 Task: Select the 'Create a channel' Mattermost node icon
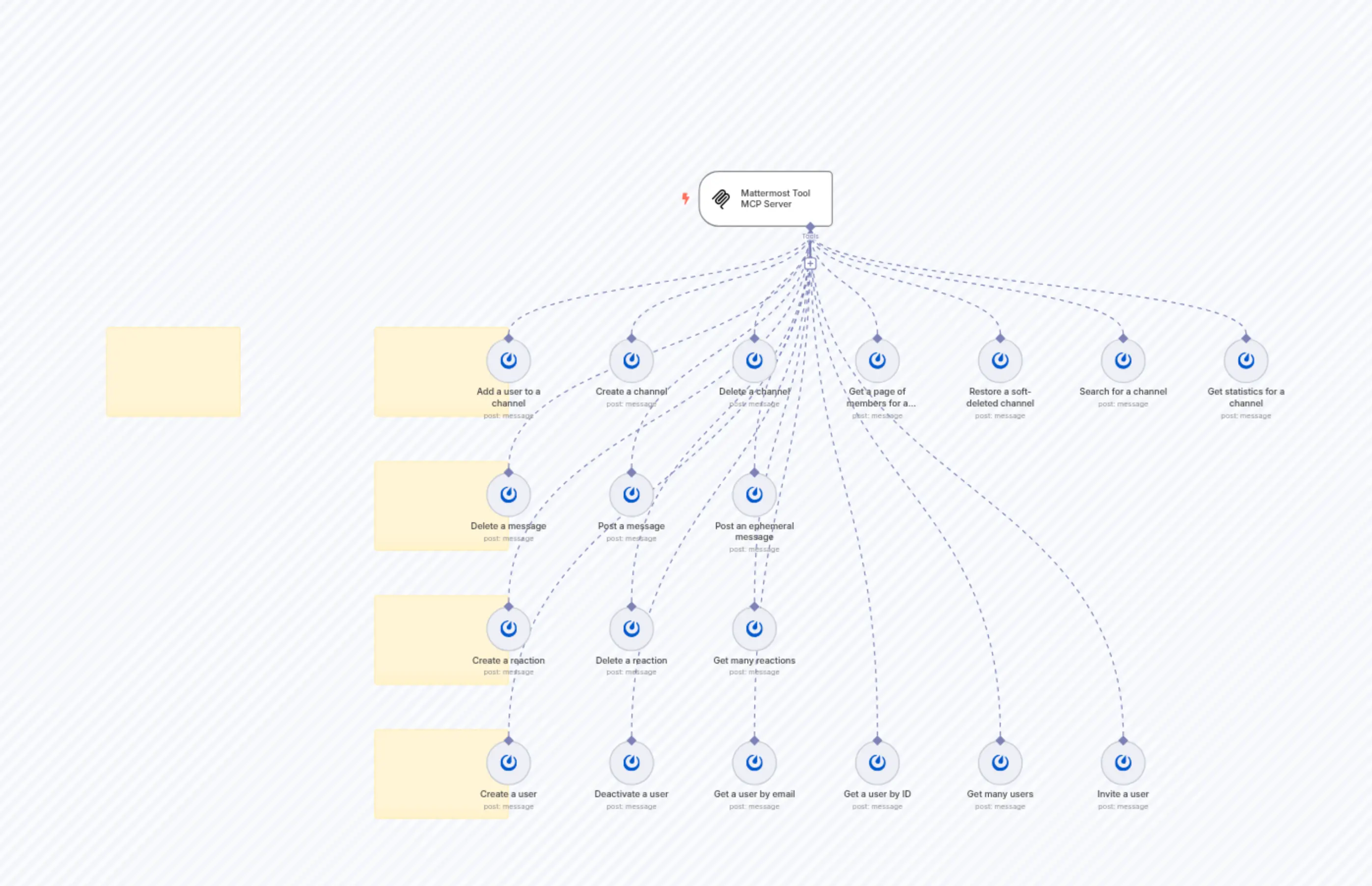click(x=631, y=360)
